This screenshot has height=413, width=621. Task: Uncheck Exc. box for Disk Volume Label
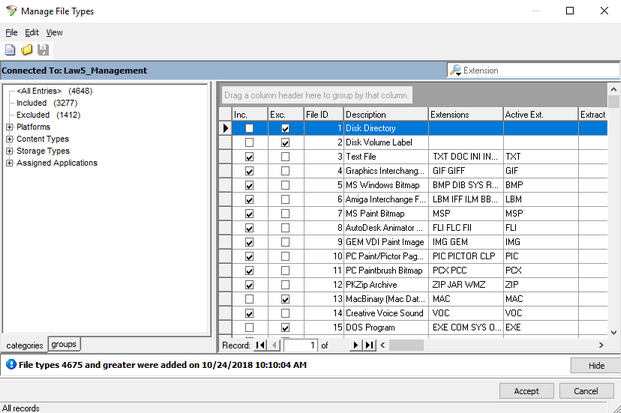pyautogui.click(x=285, y=143)
